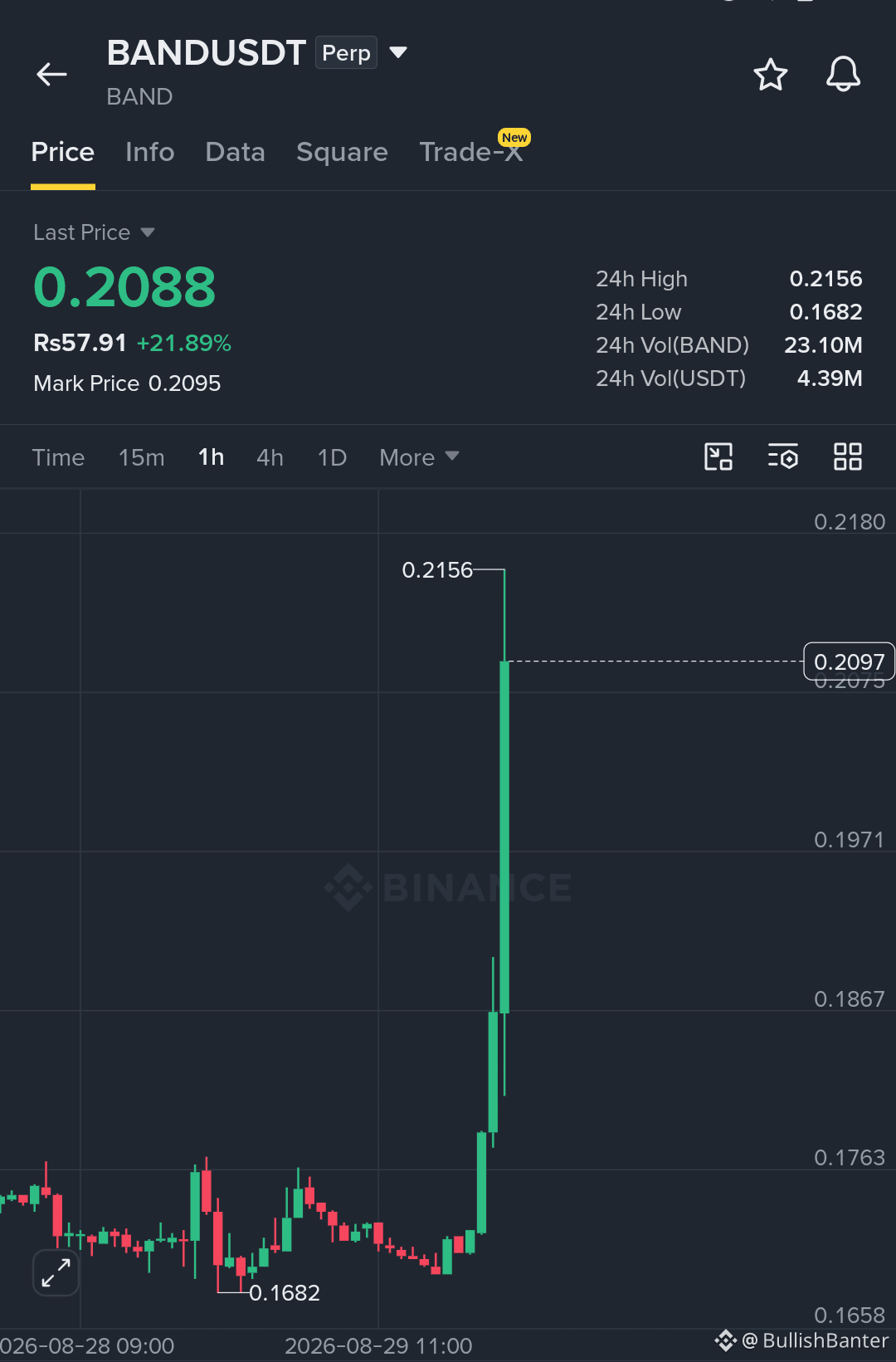Tap the 0.2180 price axis label
896x1362 pixels.
point(850,522)
